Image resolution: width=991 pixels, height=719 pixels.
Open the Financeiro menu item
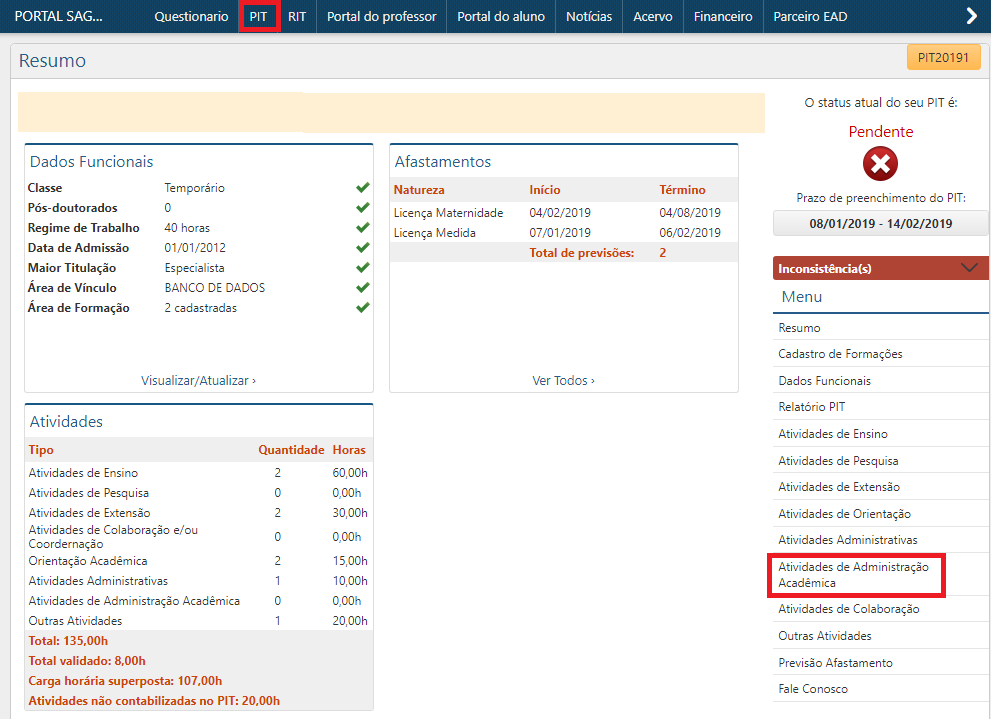point(722,17)
